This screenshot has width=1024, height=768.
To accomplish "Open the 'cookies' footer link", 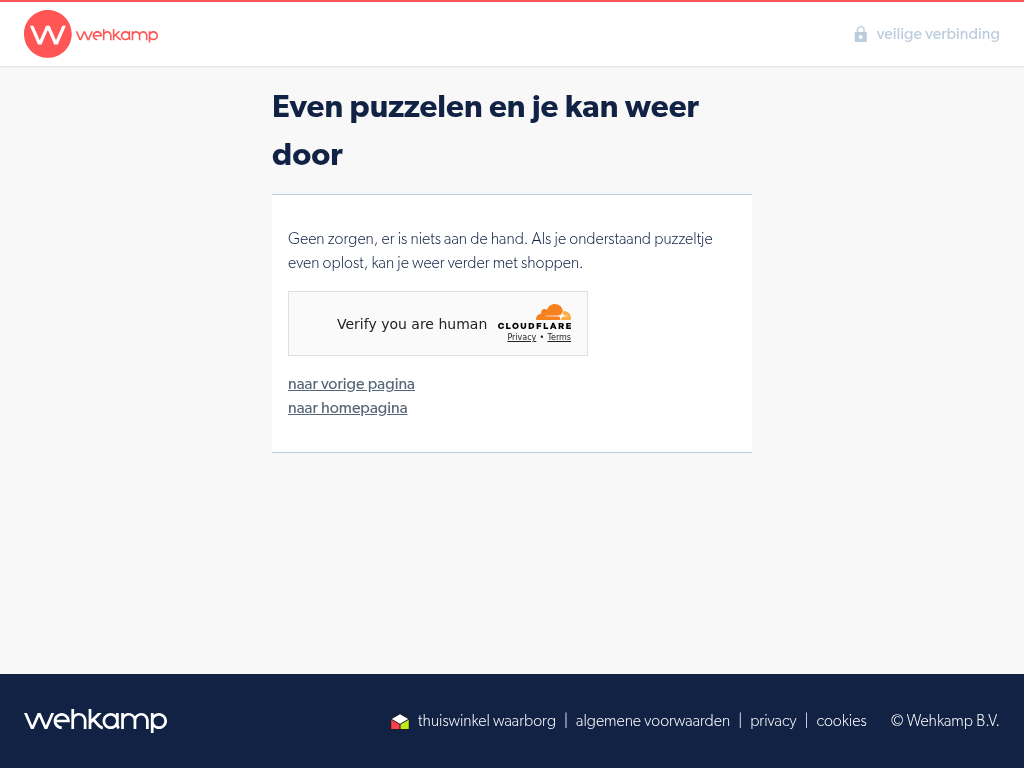I will pos(841,720).
